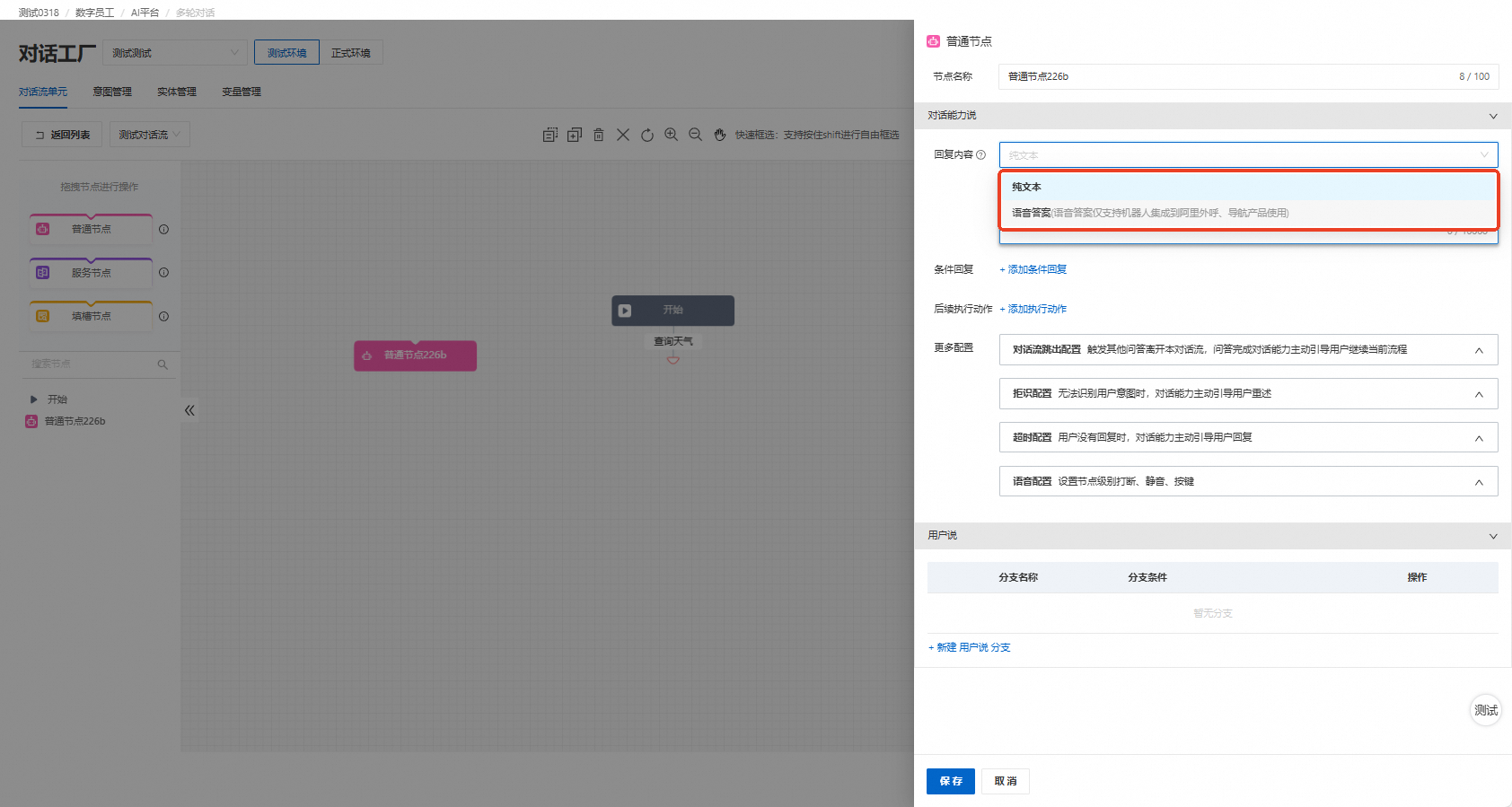Screen dimensions: 1512x807
Task: Click the info icon next to 填槽节点
Action: (x=163, y=316)
